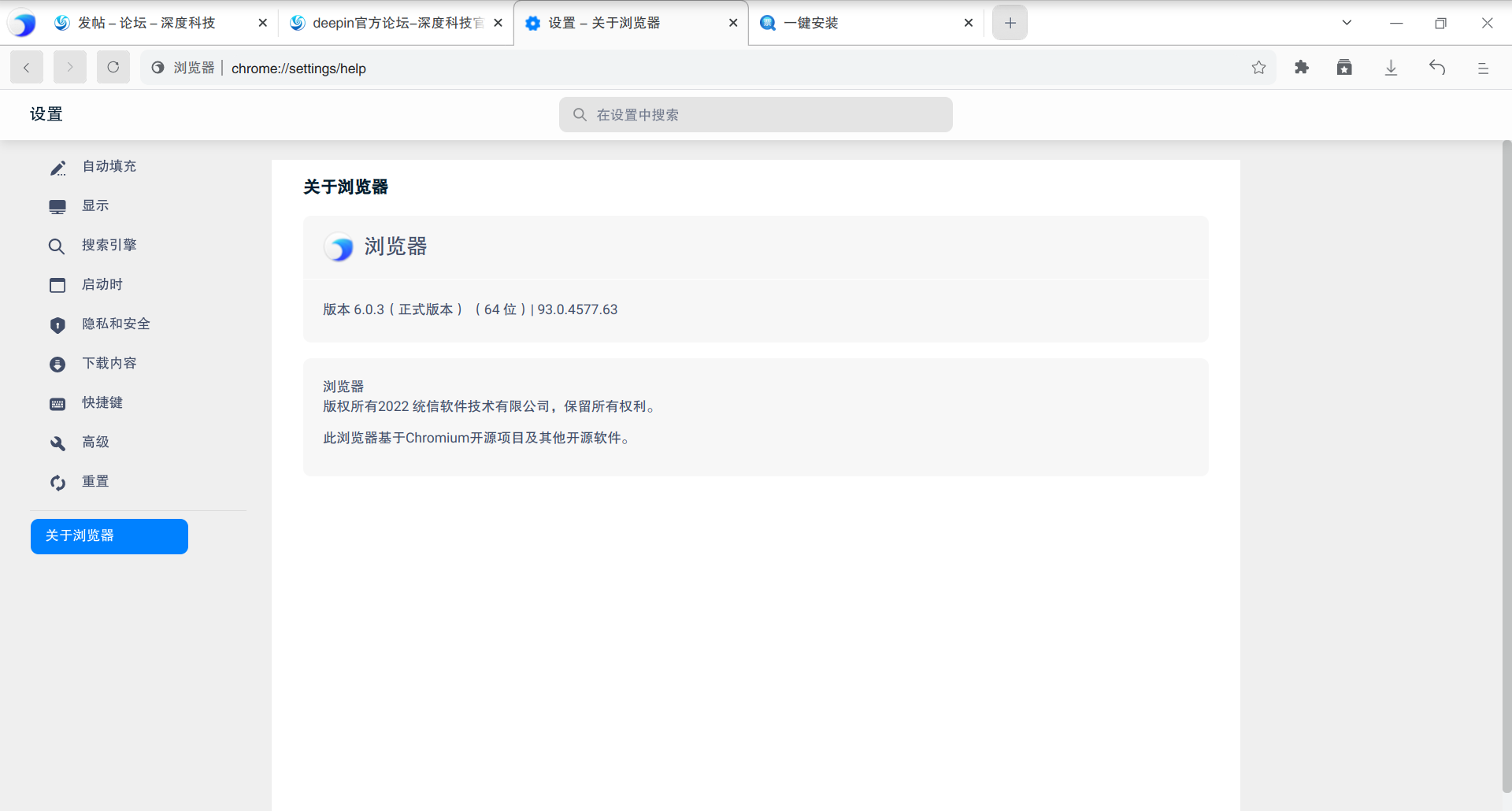Click the 自动填充 pencil icon
The width and height of the screenshot is (1512, 811).
pyautogui.click(x=57, y=168)
